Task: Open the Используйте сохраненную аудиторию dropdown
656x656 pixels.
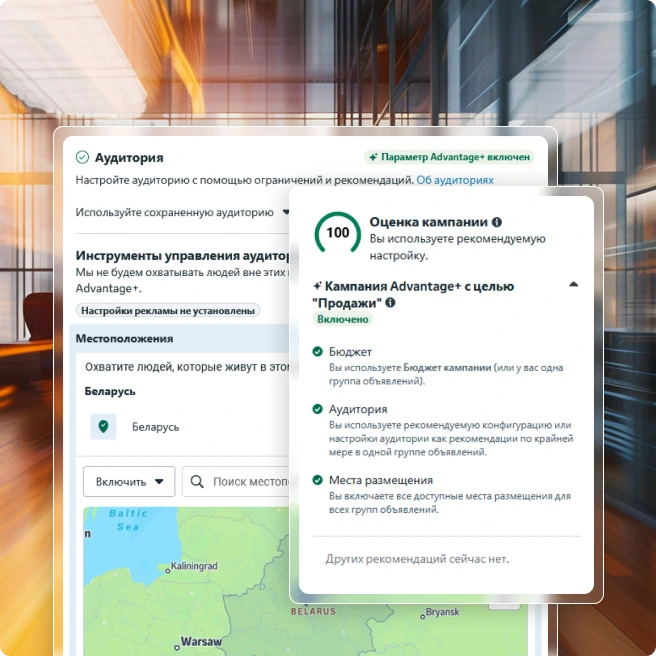Action: [x=184, y=212]
